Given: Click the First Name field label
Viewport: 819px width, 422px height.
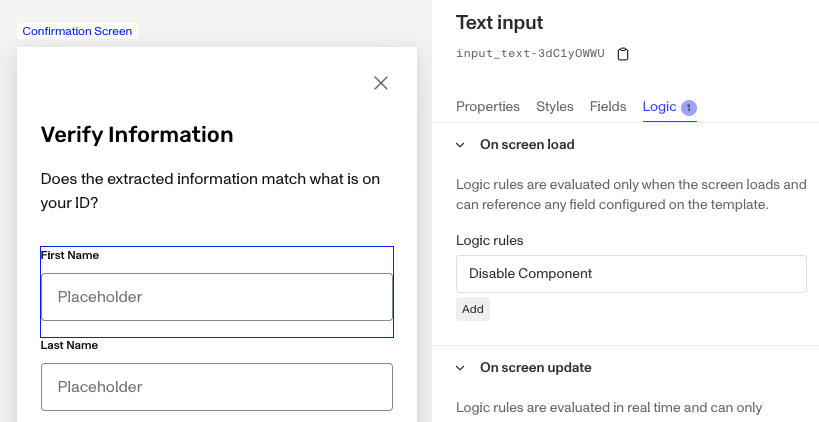Looking at the screenshot, I should point(70,256).
